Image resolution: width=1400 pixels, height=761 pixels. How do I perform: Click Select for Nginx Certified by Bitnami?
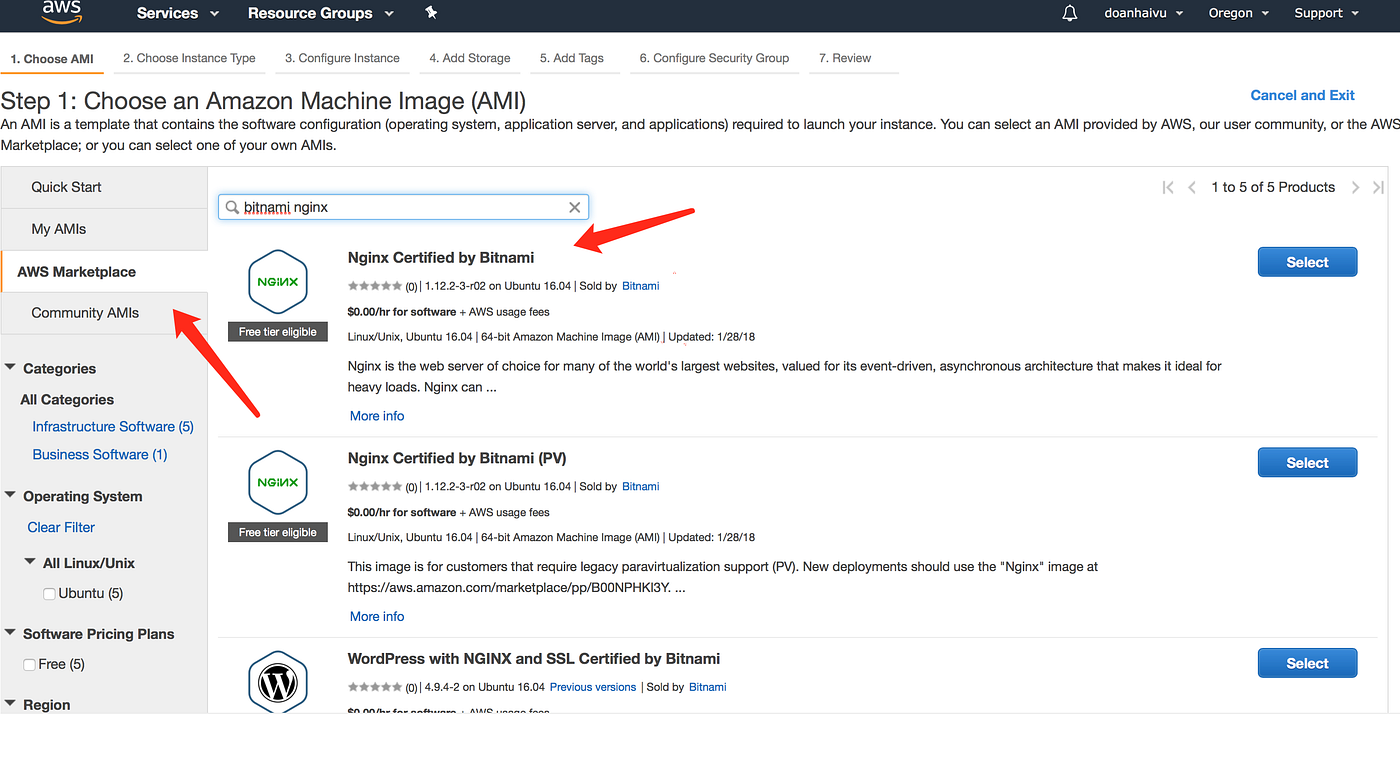click(1307, 261)
